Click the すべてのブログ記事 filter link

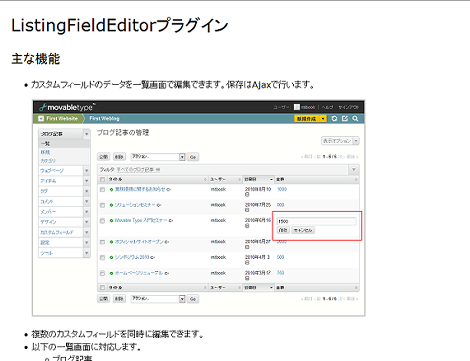(x=136, y=170)
